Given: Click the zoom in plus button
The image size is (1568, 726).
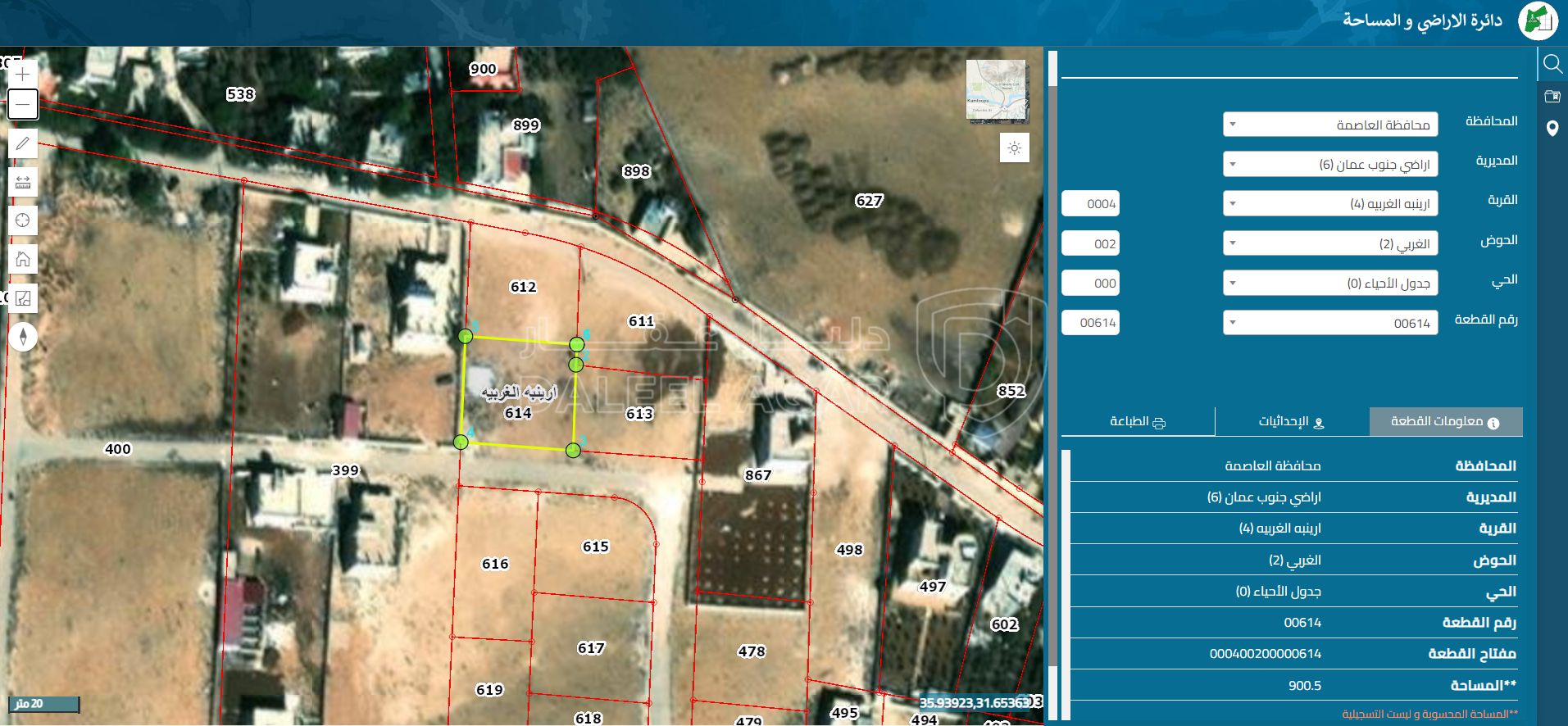Looking at the screenshot, I should [x=23, y=75].
